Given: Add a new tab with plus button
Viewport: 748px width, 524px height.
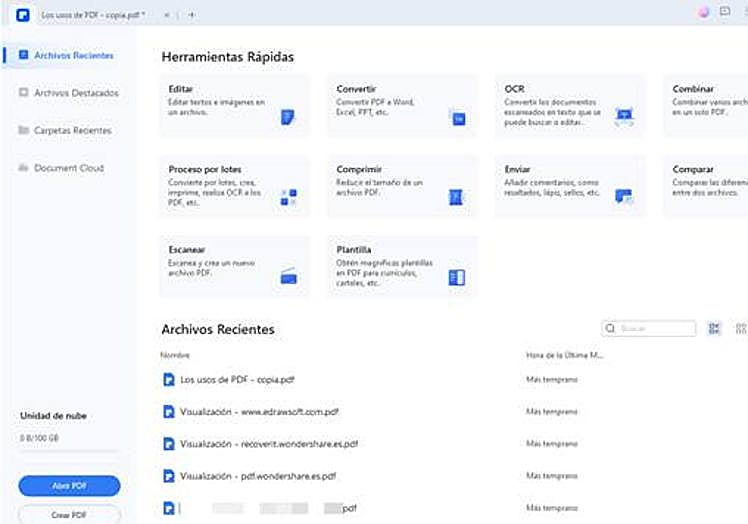Looking at the screenshot, I should tap(191, 15).
